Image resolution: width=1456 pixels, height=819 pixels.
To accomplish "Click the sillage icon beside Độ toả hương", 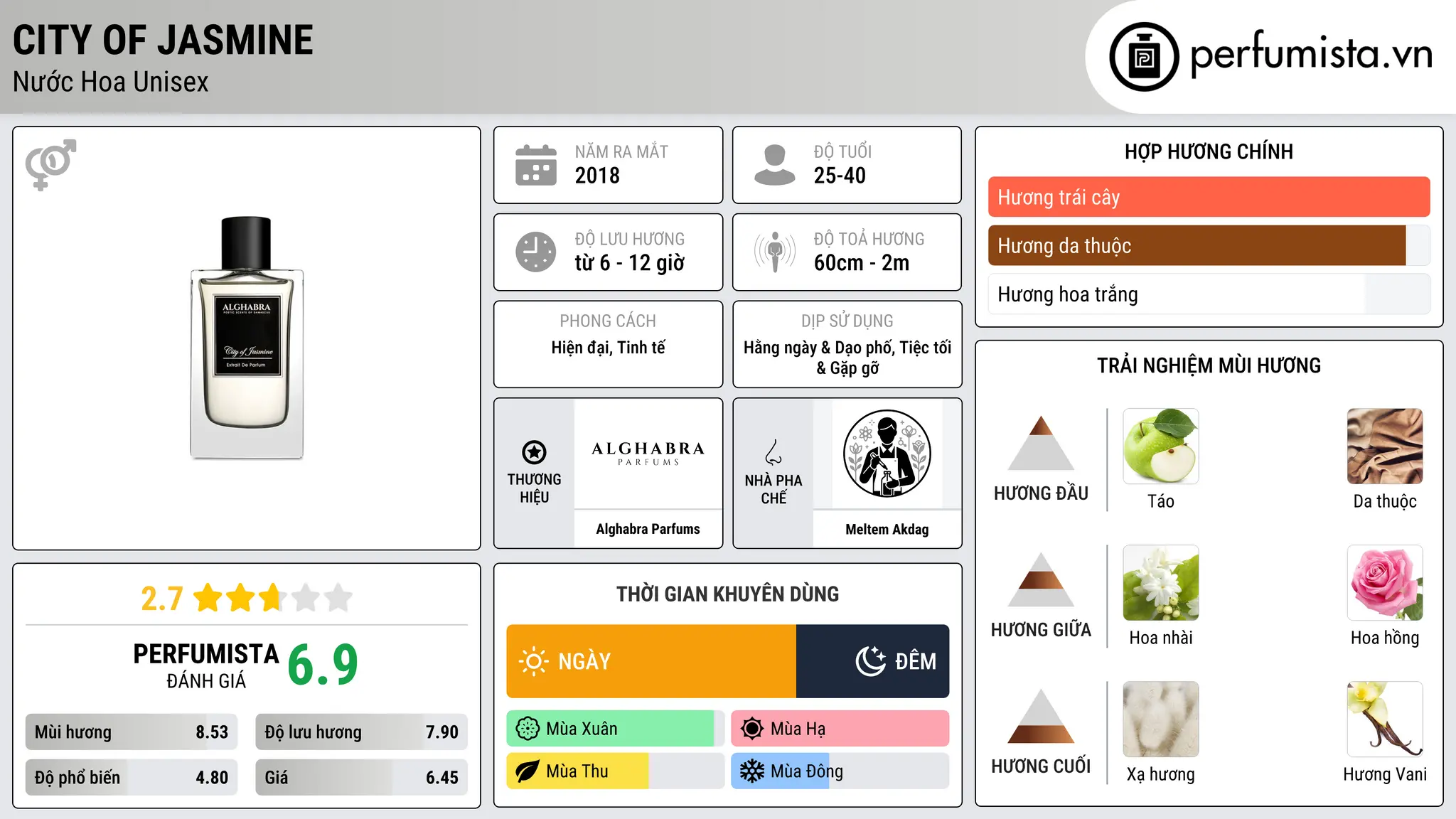I will coord(775,252).
